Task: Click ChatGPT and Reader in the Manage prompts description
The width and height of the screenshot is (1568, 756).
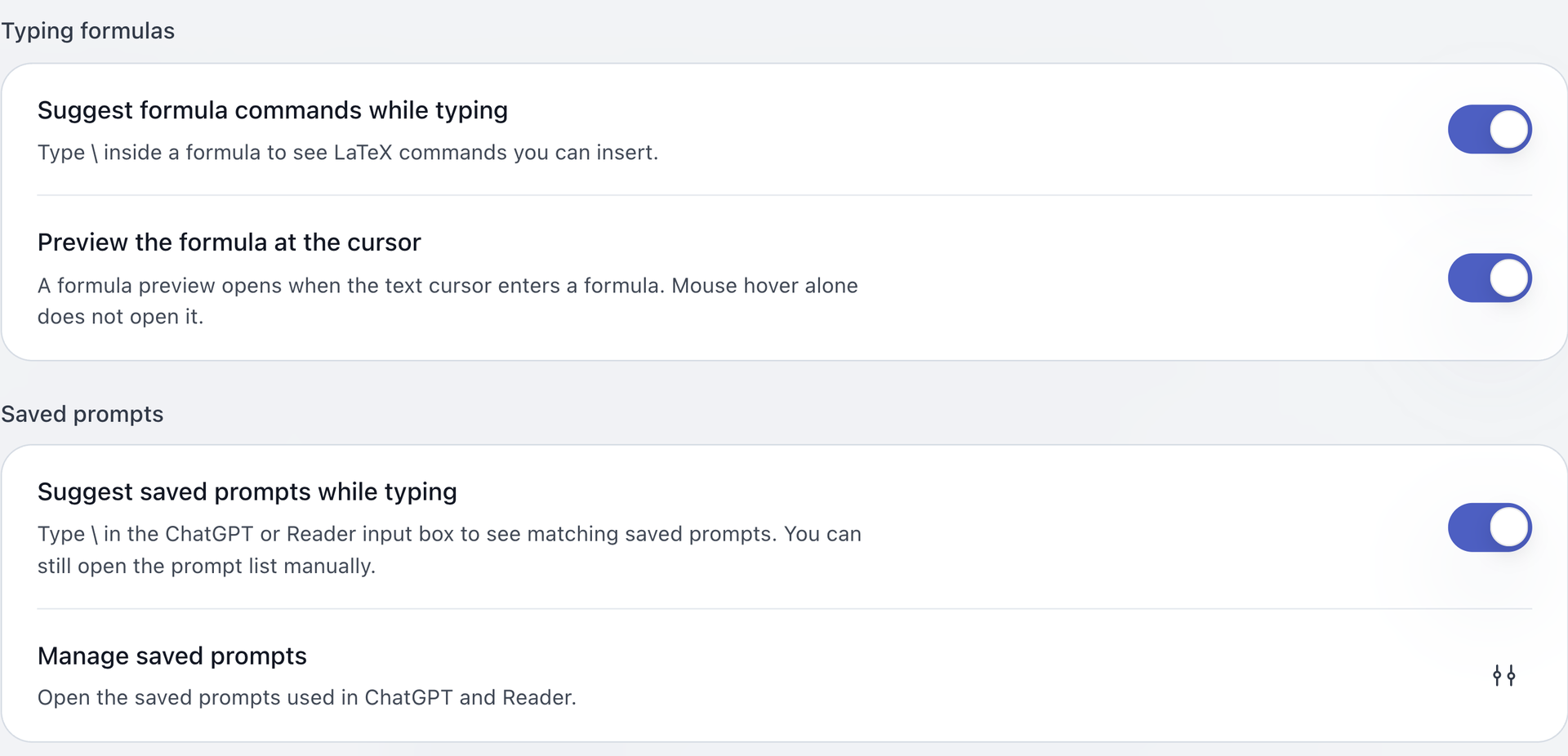Action: click(469, 697)
